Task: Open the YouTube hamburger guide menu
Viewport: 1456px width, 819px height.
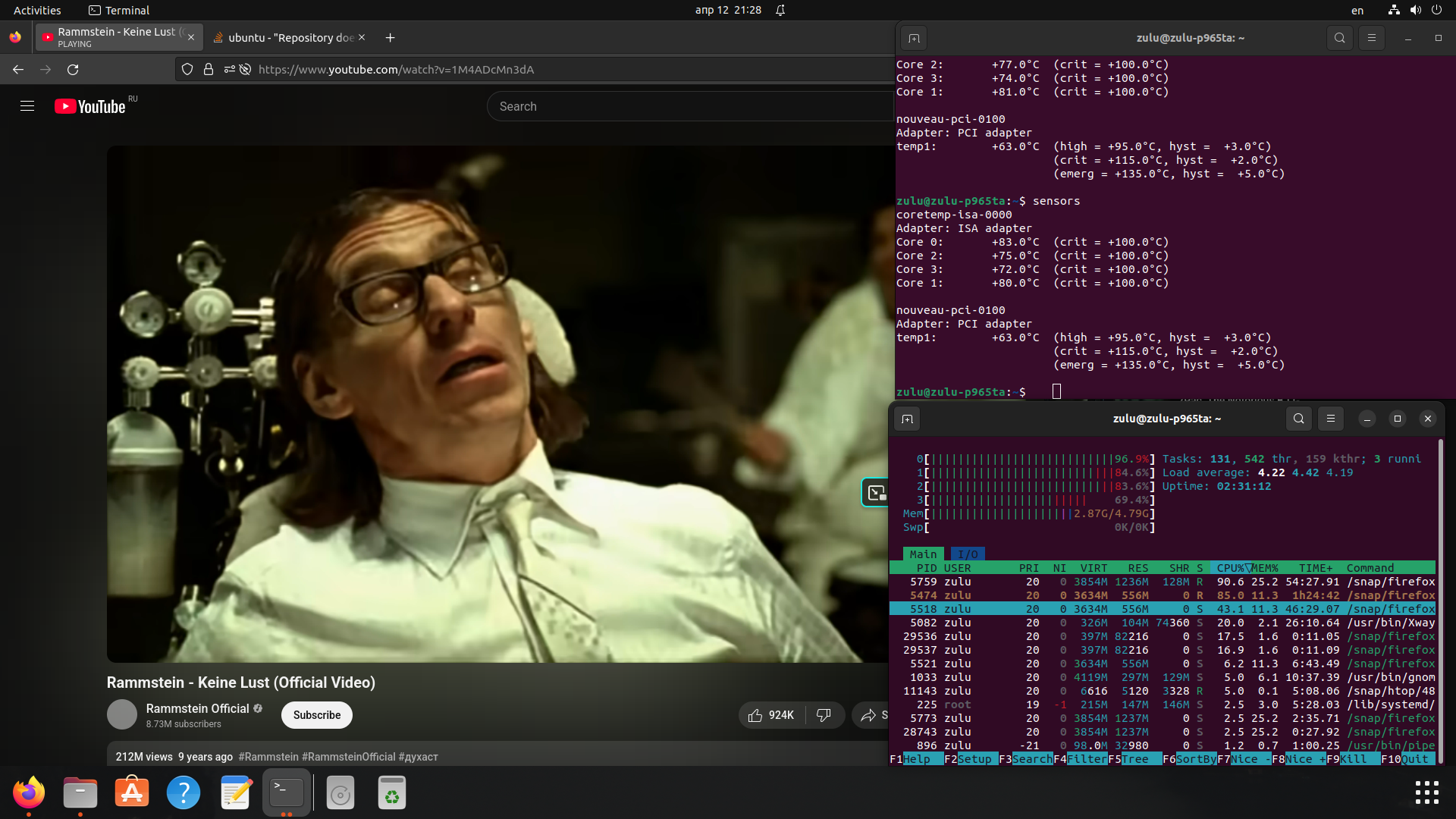Action: 27,106
